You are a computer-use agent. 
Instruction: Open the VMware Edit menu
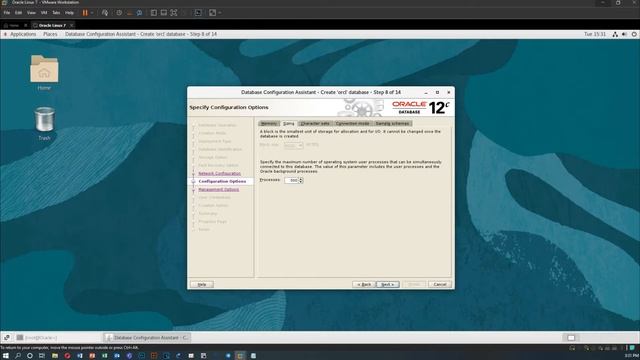tap(18, 13)
